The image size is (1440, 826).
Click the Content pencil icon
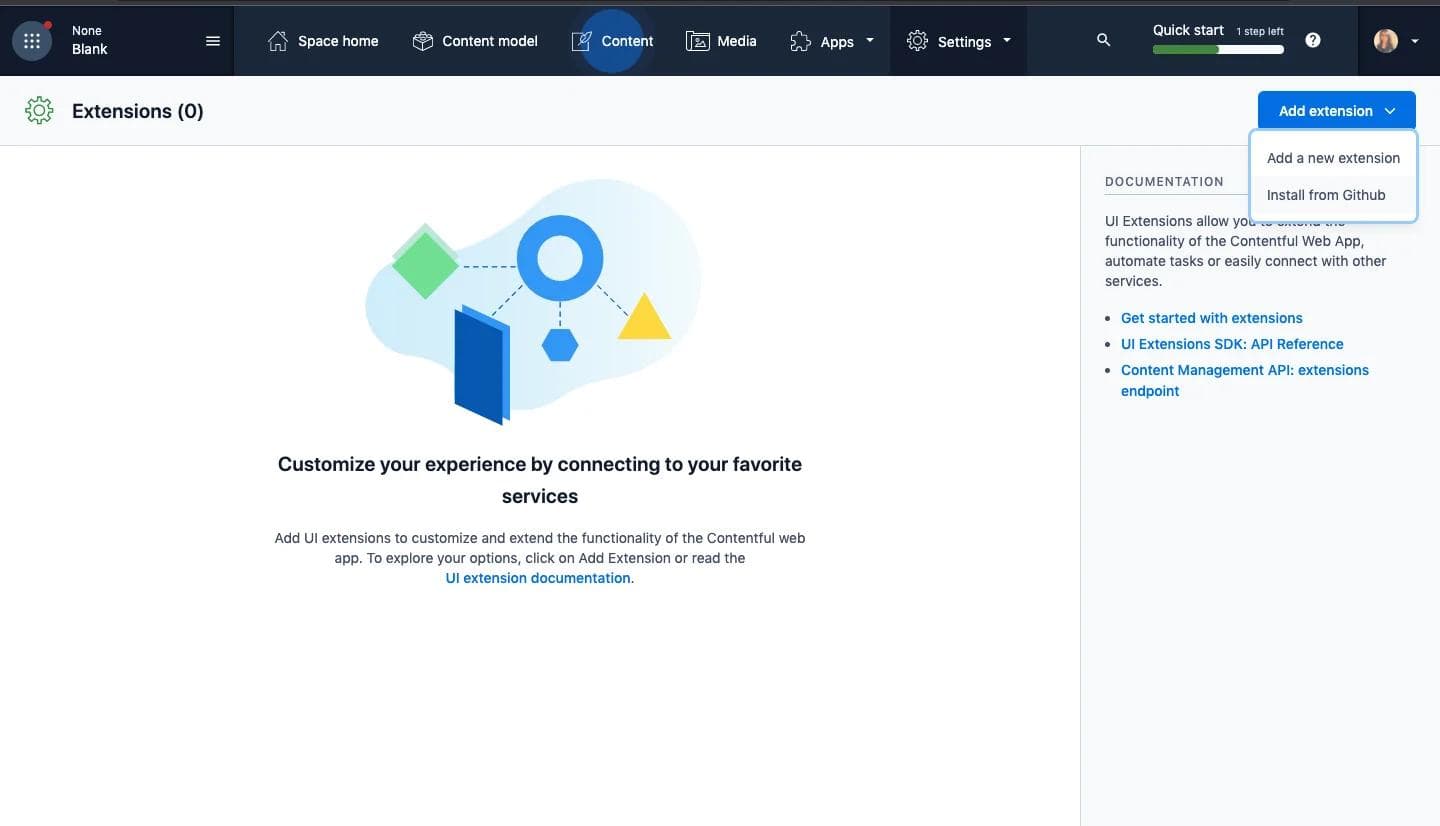point(581,41)
